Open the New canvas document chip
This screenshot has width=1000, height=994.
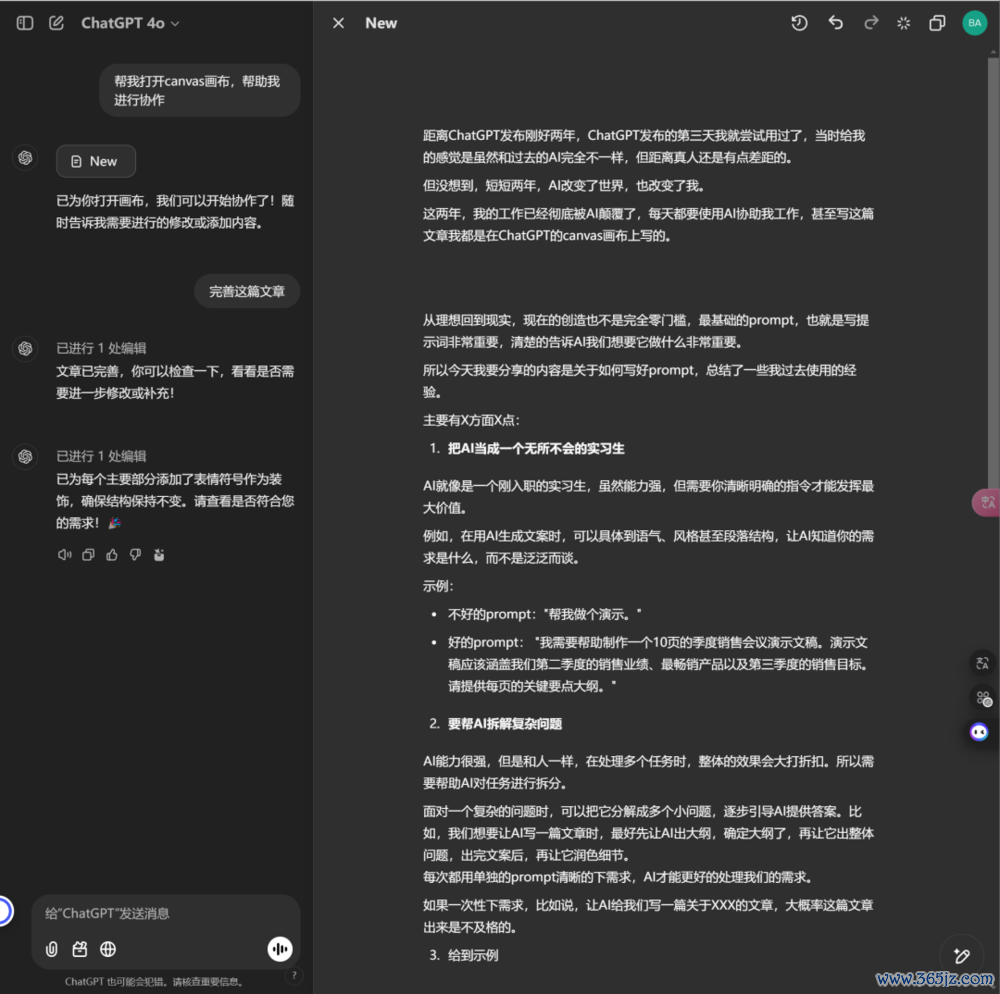[x=96, y=161]
